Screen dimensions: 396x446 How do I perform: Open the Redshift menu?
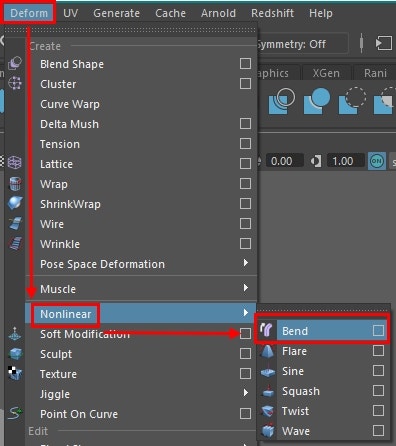(272, 13)
